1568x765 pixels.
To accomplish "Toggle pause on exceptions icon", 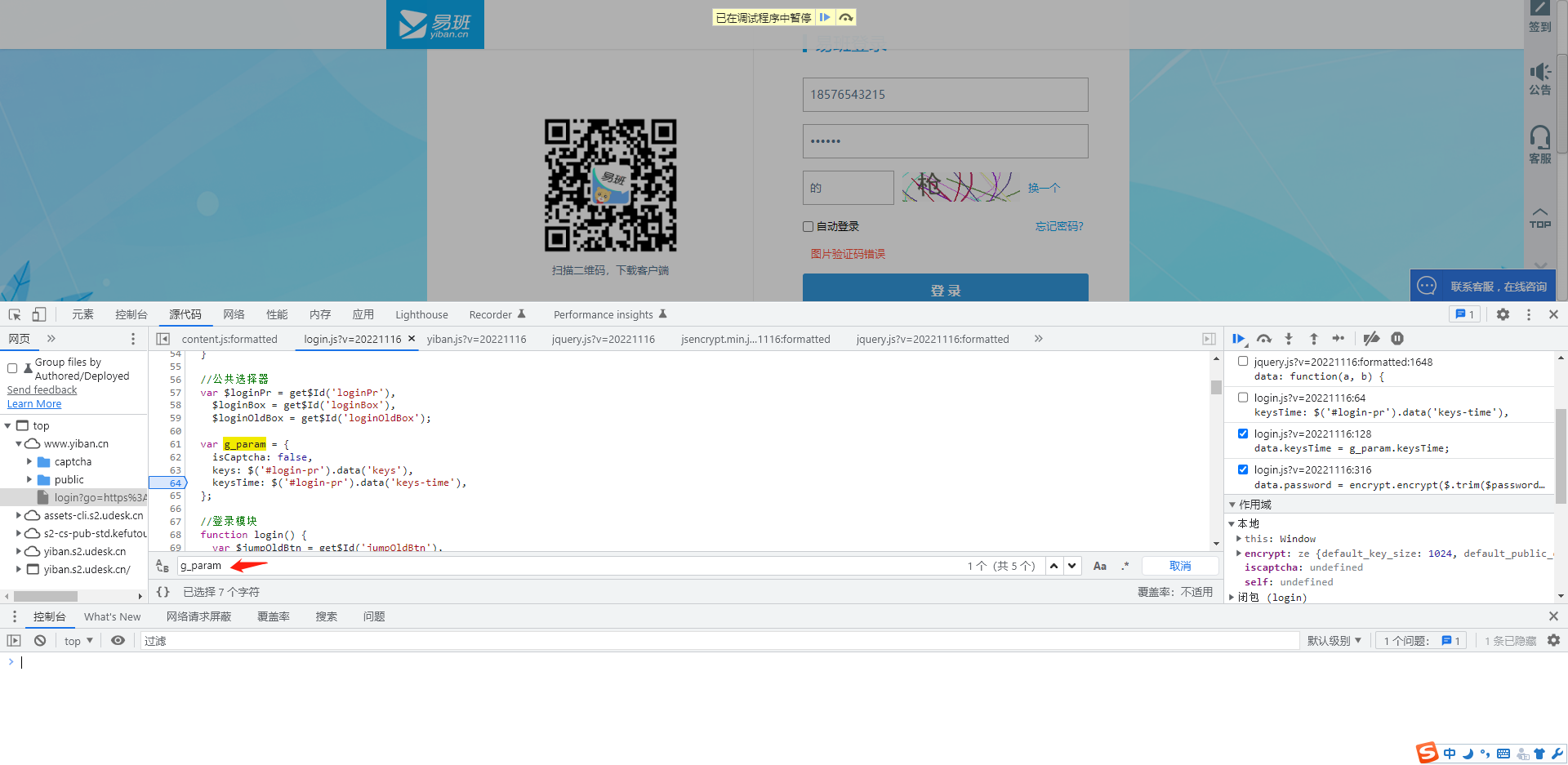I will tap(1397, 339).
